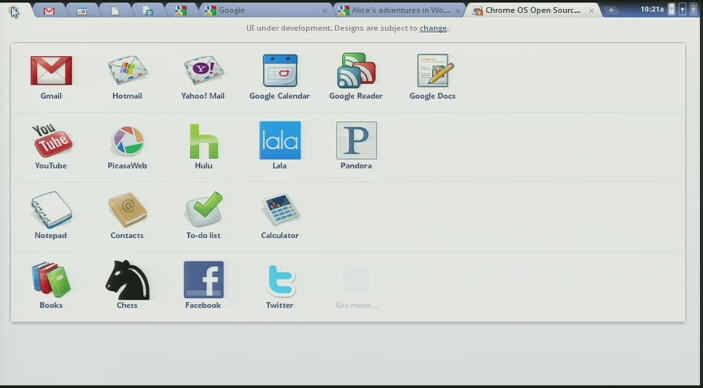Viewport: 703px width, 388px height.
Task: Launch the Pandora app icon
Action: 356,140
